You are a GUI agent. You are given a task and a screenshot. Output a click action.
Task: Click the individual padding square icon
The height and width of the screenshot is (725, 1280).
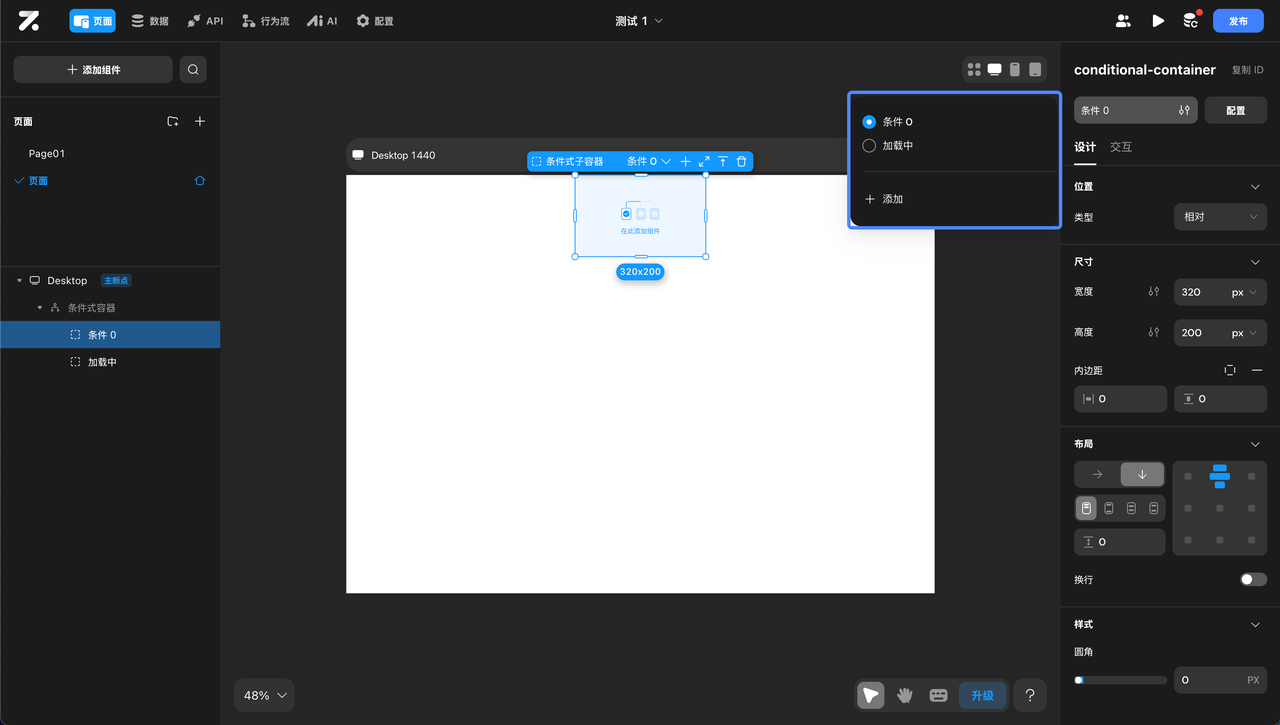click(1230, 370)
